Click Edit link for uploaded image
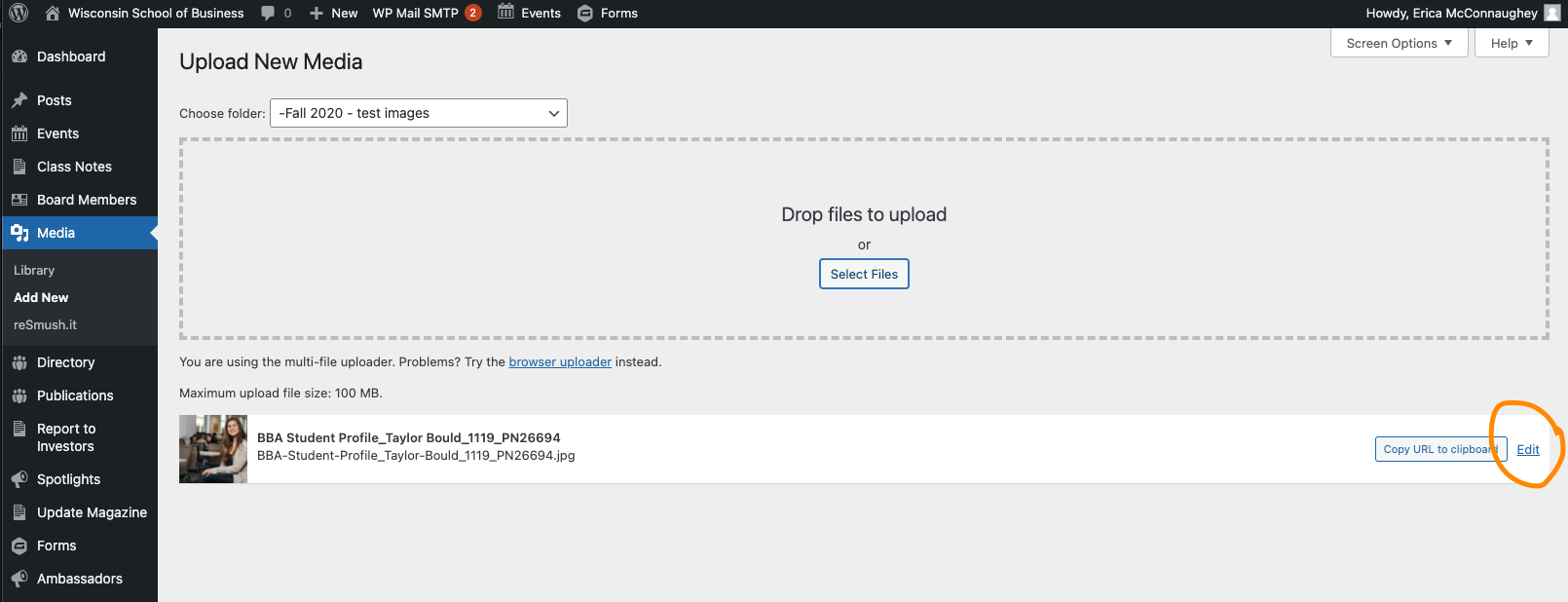The image size is (1568, 602). [x=1528, y=449]
